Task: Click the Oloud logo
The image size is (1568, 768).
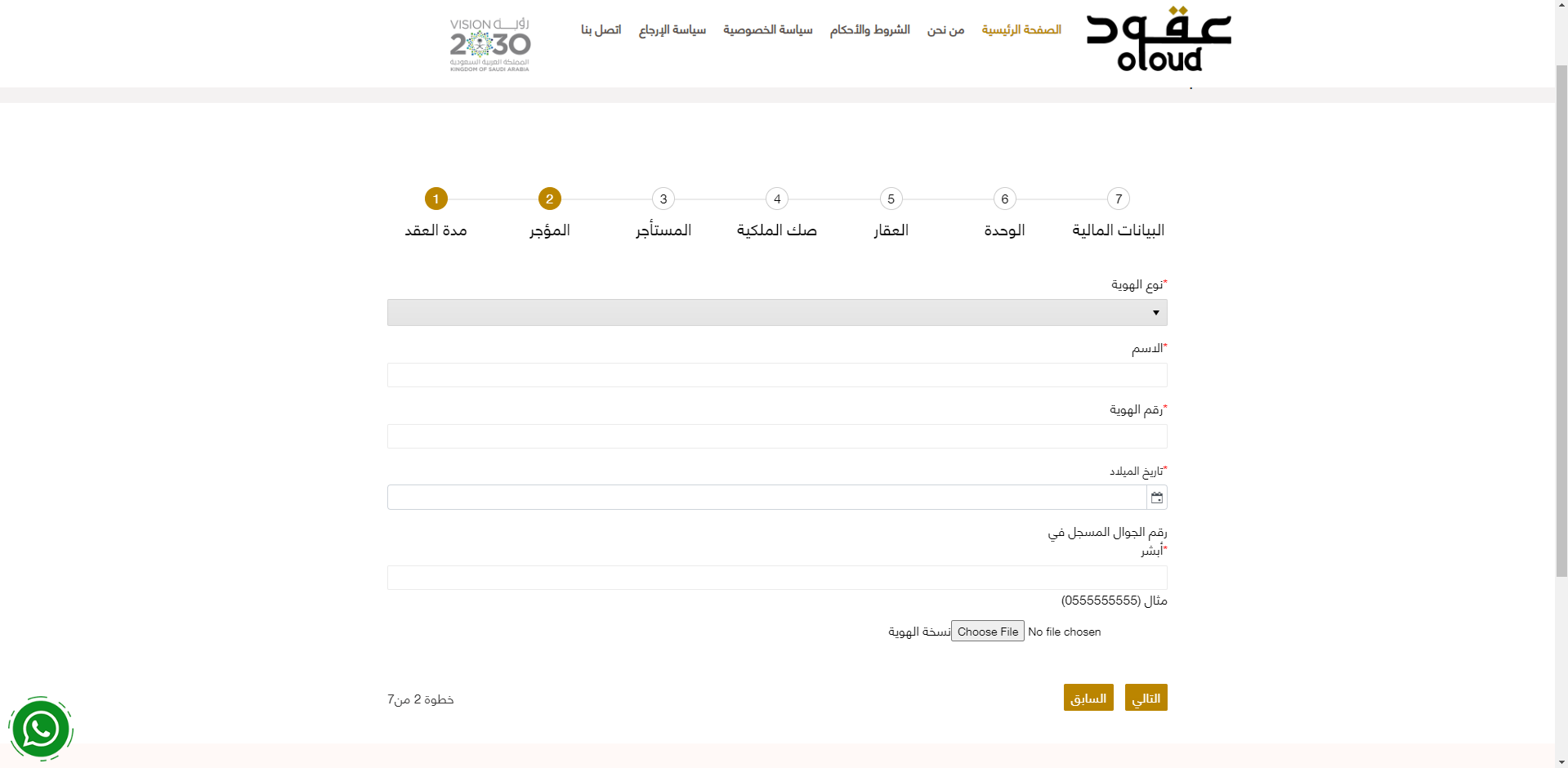Action: 1158,41
